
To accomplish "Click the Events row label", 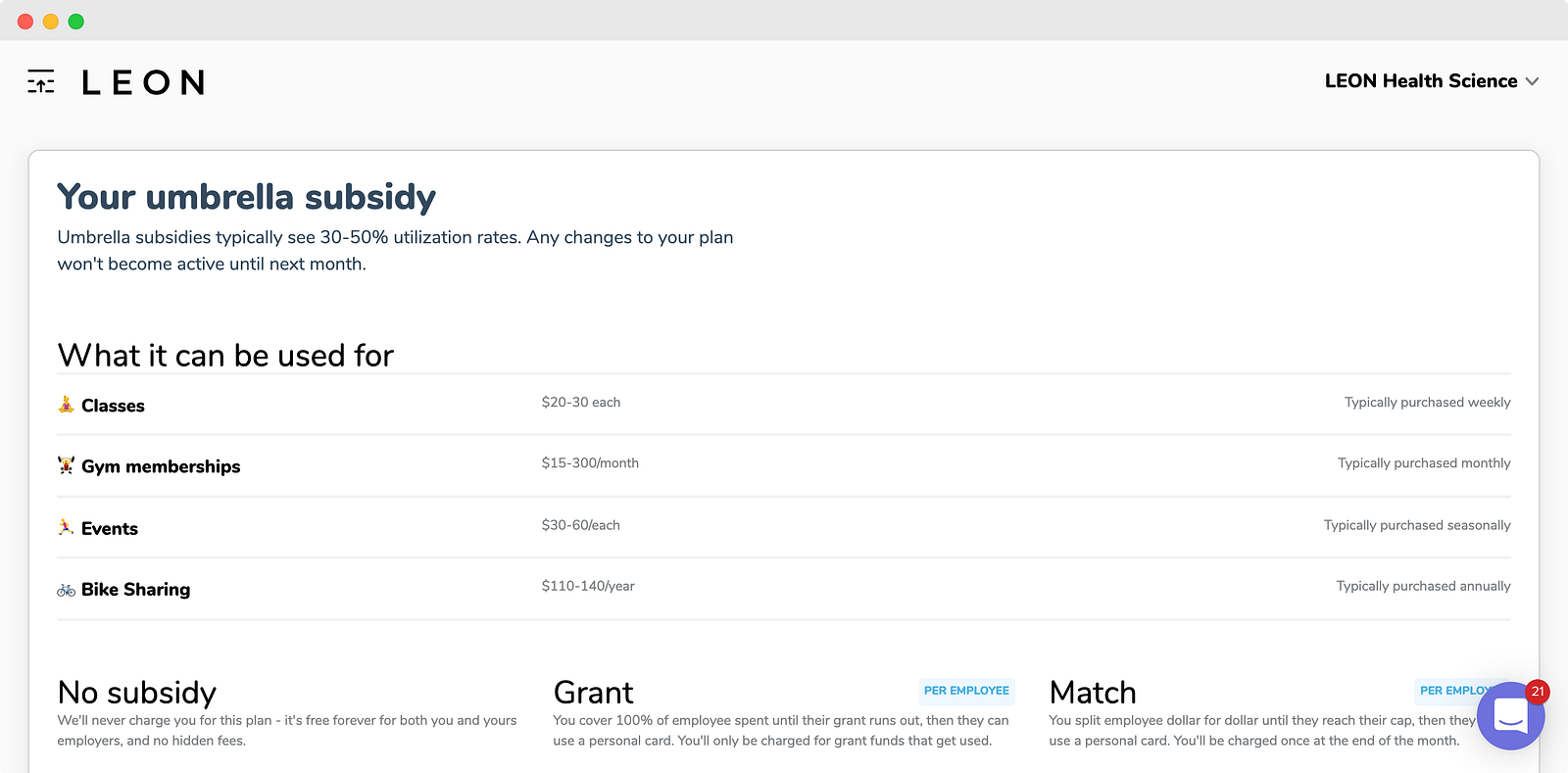I will 110,529.
